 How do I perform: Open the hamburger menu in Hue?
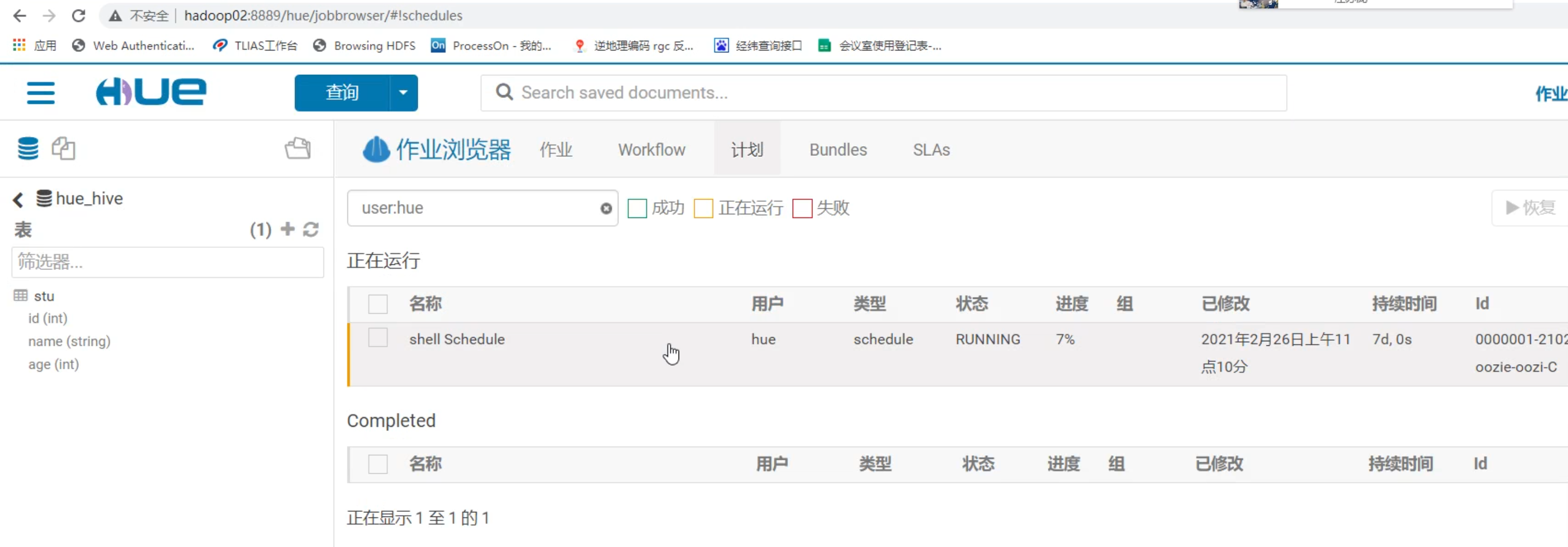[x=41, y=93]
